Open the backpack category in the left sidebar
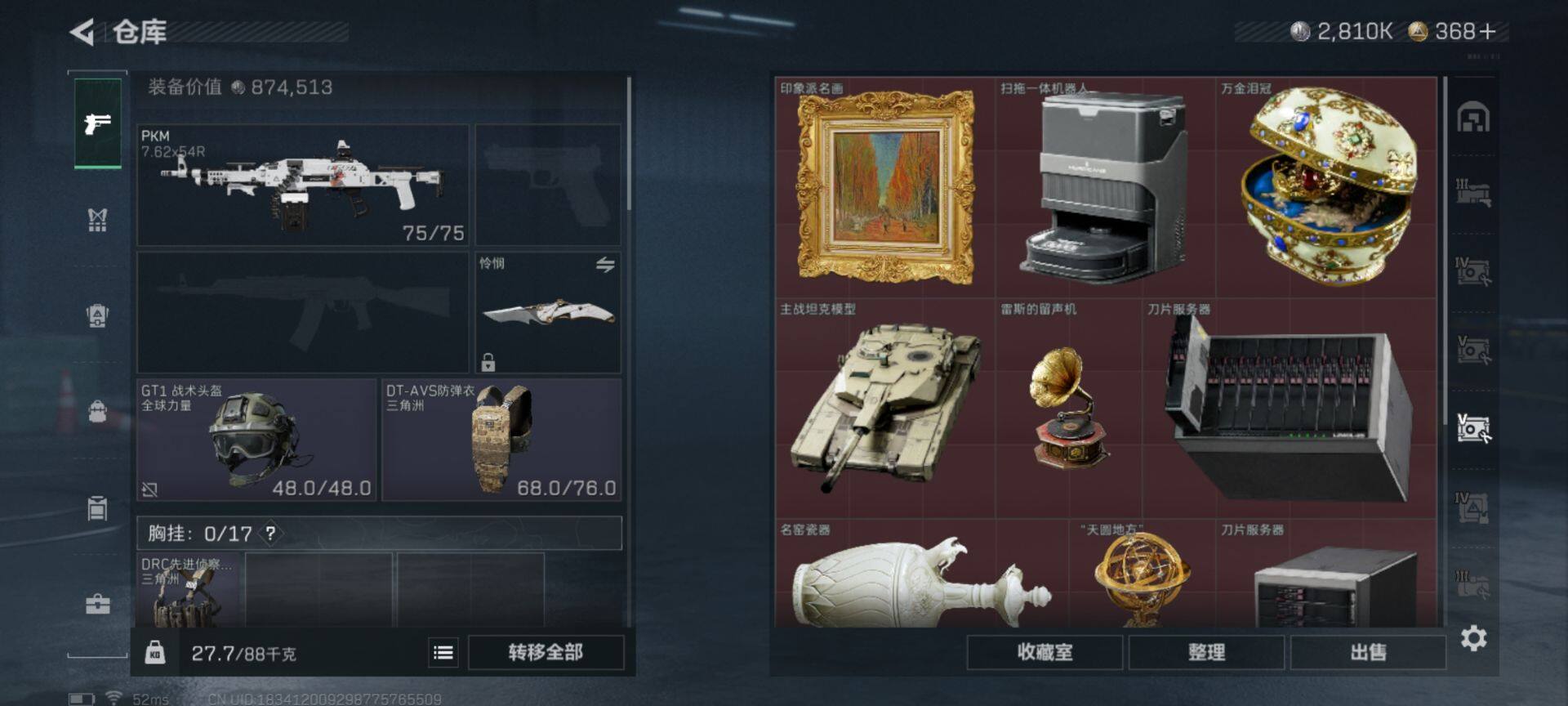This screenshot has width=1568, height=706. coord(98,410)
